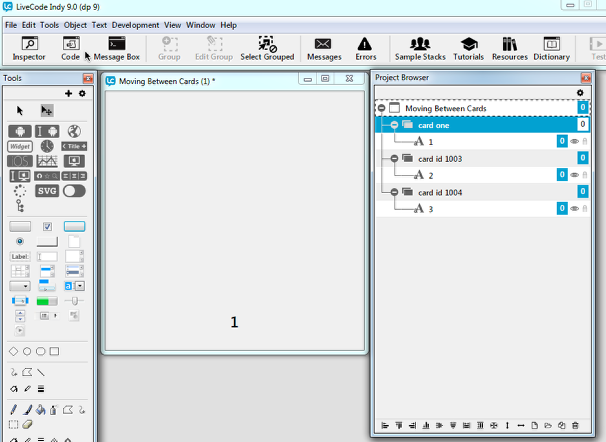
Task: Select the Clock widget
Action: pos(47,146)
